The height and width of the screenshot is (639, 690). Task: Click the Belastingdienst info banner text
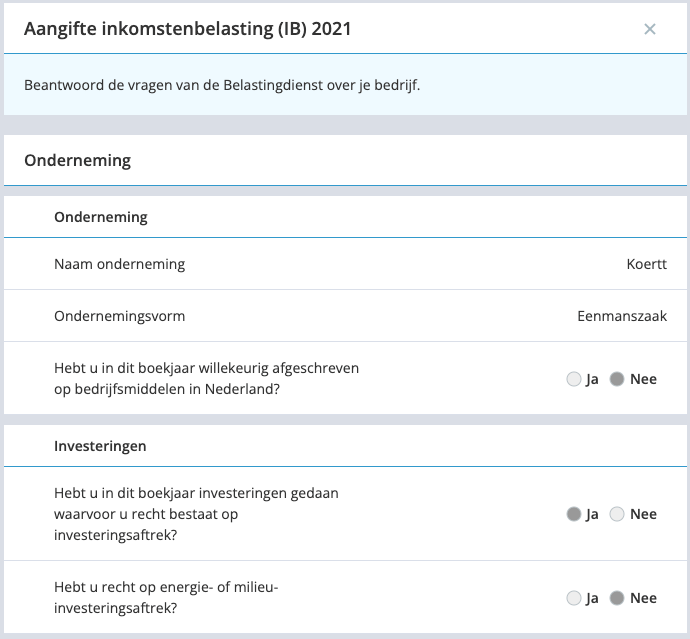(x=222, y=85)
